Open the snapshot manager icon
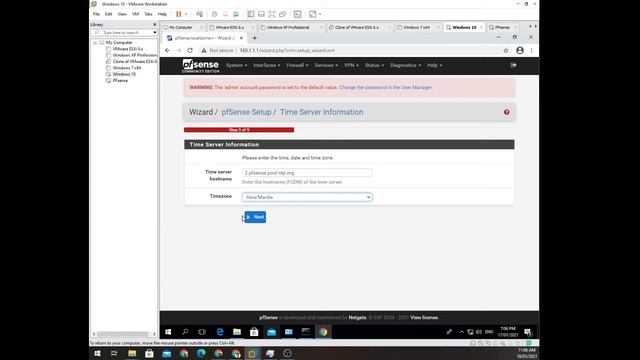The image size is (640, 360). 236,14
